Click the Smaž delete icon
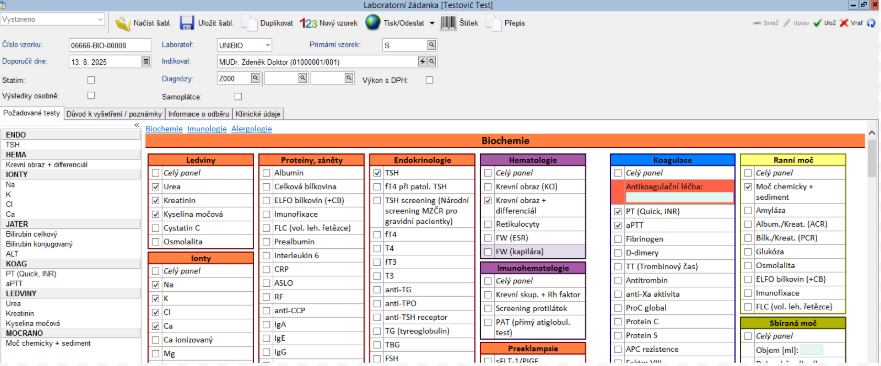This screenshot has height=366, width=881. (757, 23)
